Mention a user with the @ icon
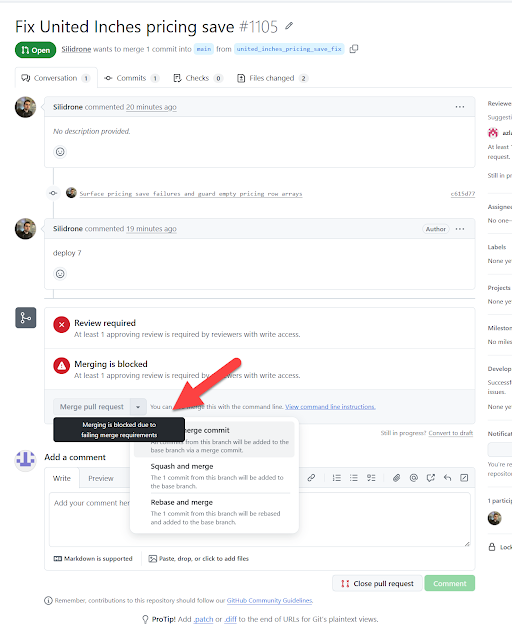 (x=414, y=478)
